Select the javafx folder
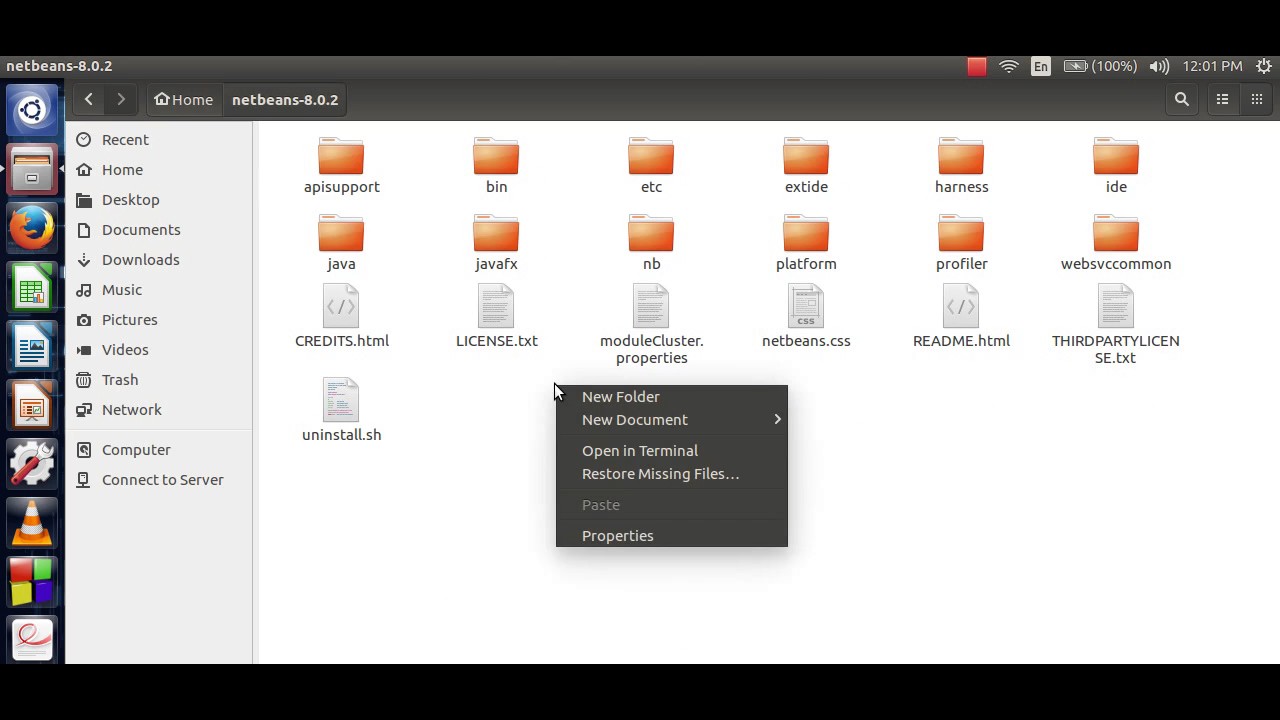The image size is (1280, 720). pos(496,243)
